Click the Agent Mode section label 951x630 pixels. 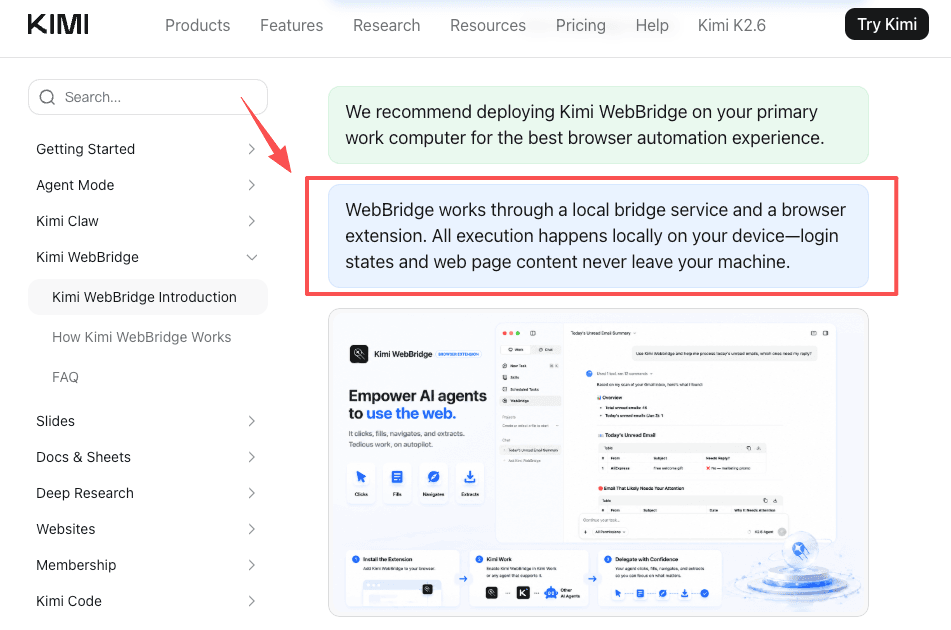click(75, 185)
